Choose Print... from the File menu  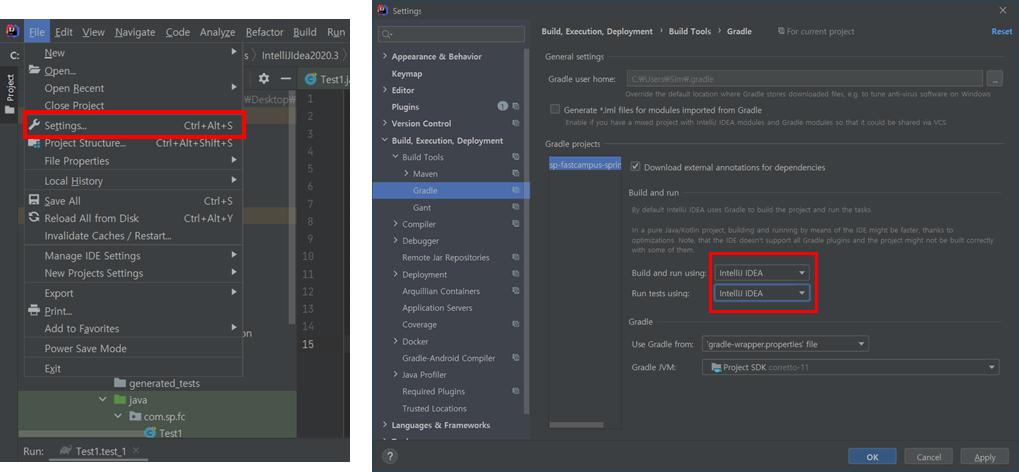tap(133, 311)
